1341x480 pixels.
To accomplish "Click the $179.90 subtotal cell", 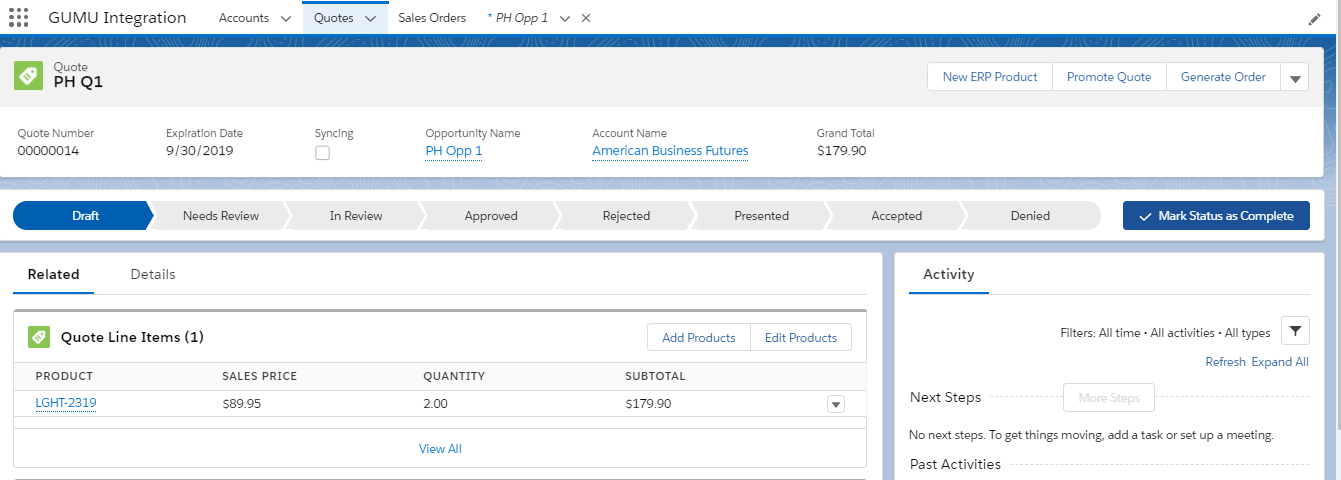I will pos(648,404).
